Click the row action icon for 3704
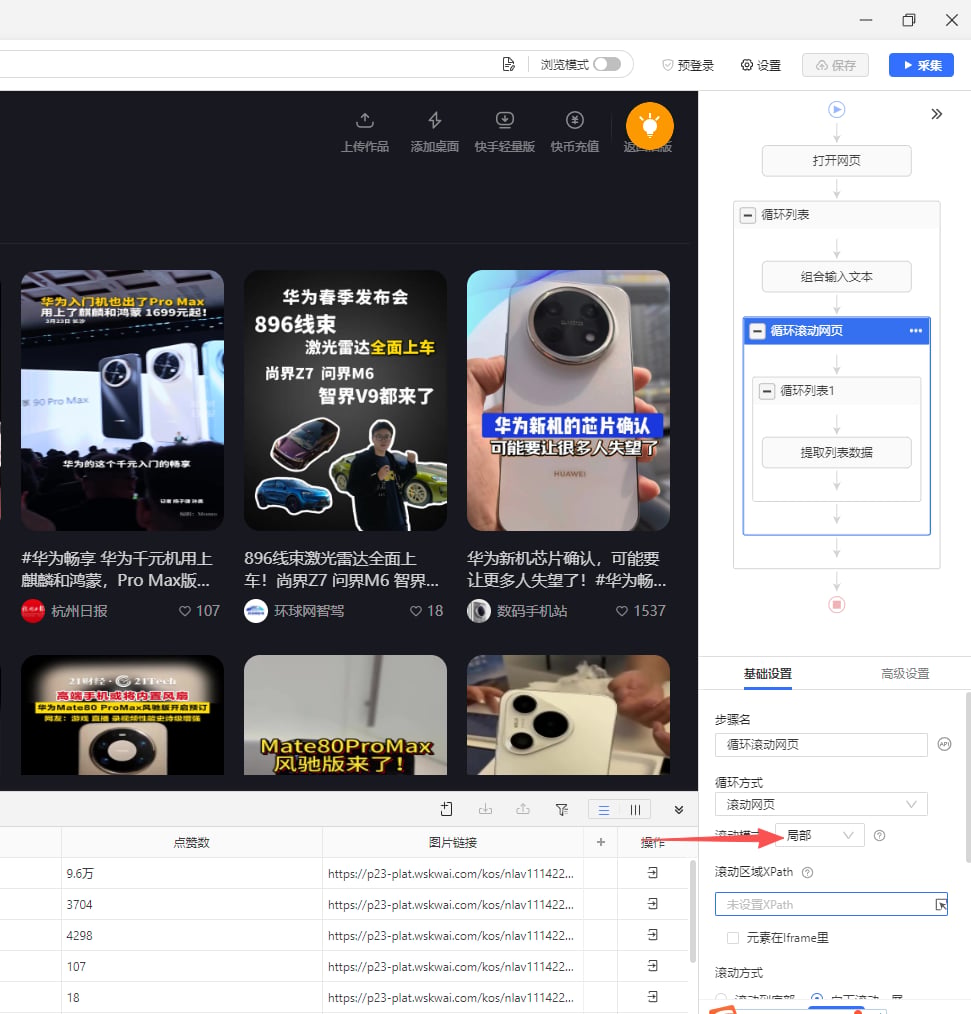 [653, 904]
